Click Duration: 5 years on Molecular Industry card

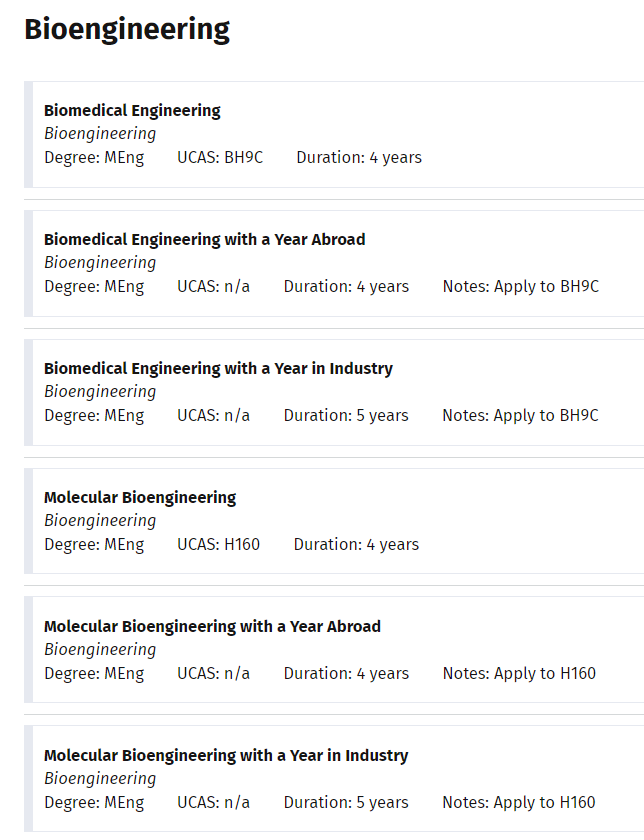[x=346, y=802]
